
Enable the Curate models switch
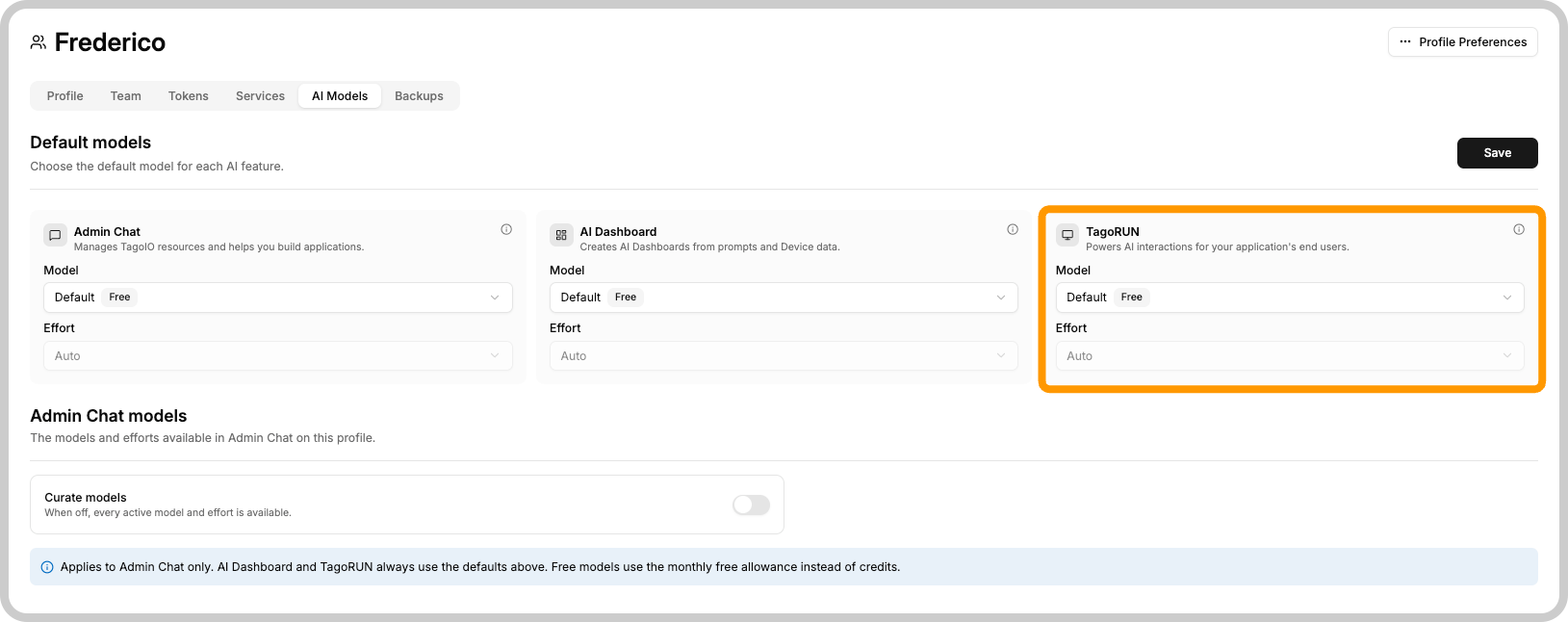751,505
